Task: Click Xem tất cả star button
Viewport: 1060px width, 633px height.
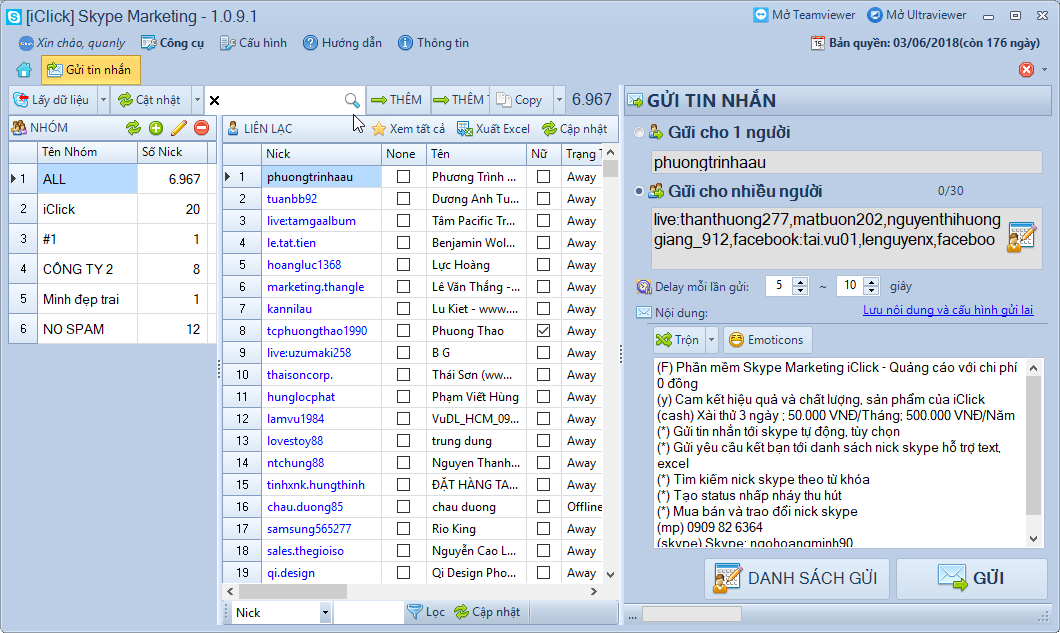Action: pos(408,128)
